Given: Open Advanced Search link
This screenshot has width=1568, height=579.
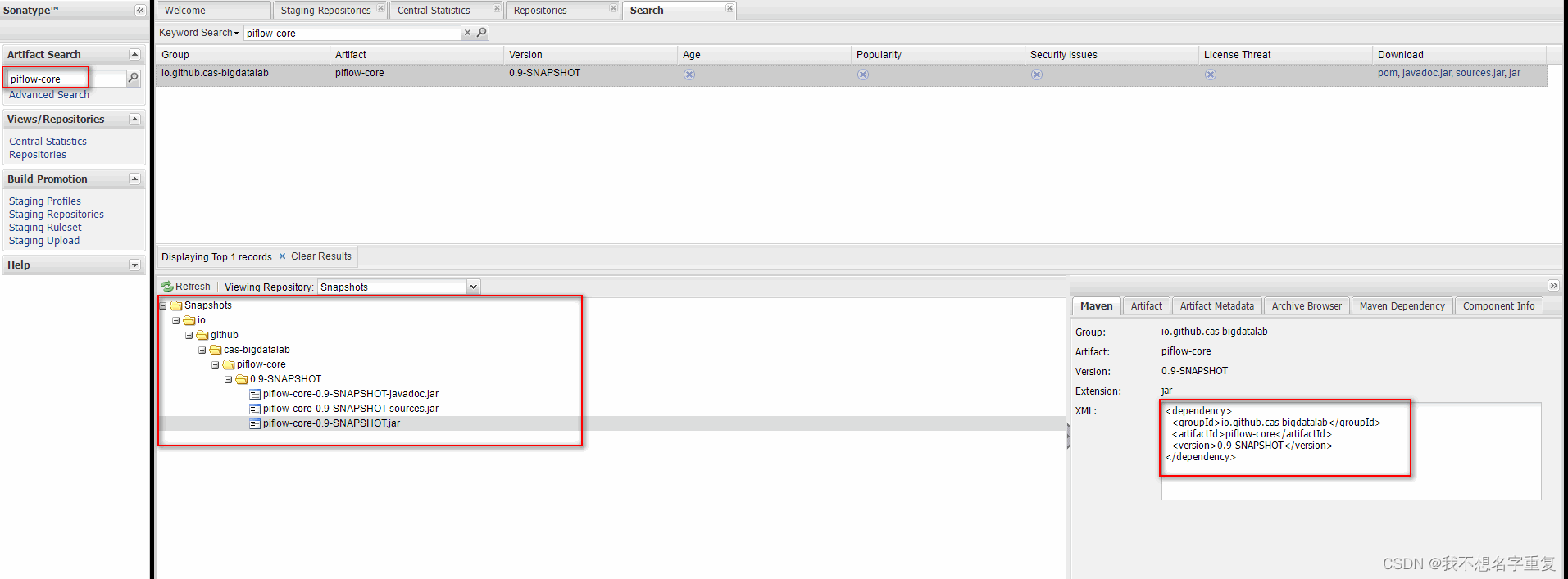Looking at the screenshot, I should point(49,95).
